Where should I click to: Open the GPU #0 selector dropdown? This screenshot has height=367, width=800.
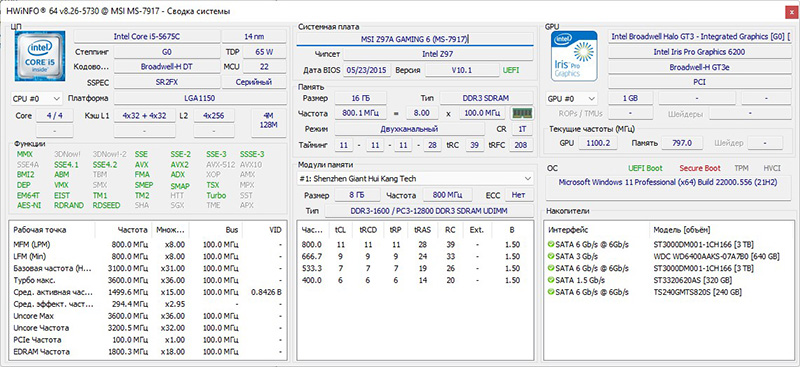[571, 99]
